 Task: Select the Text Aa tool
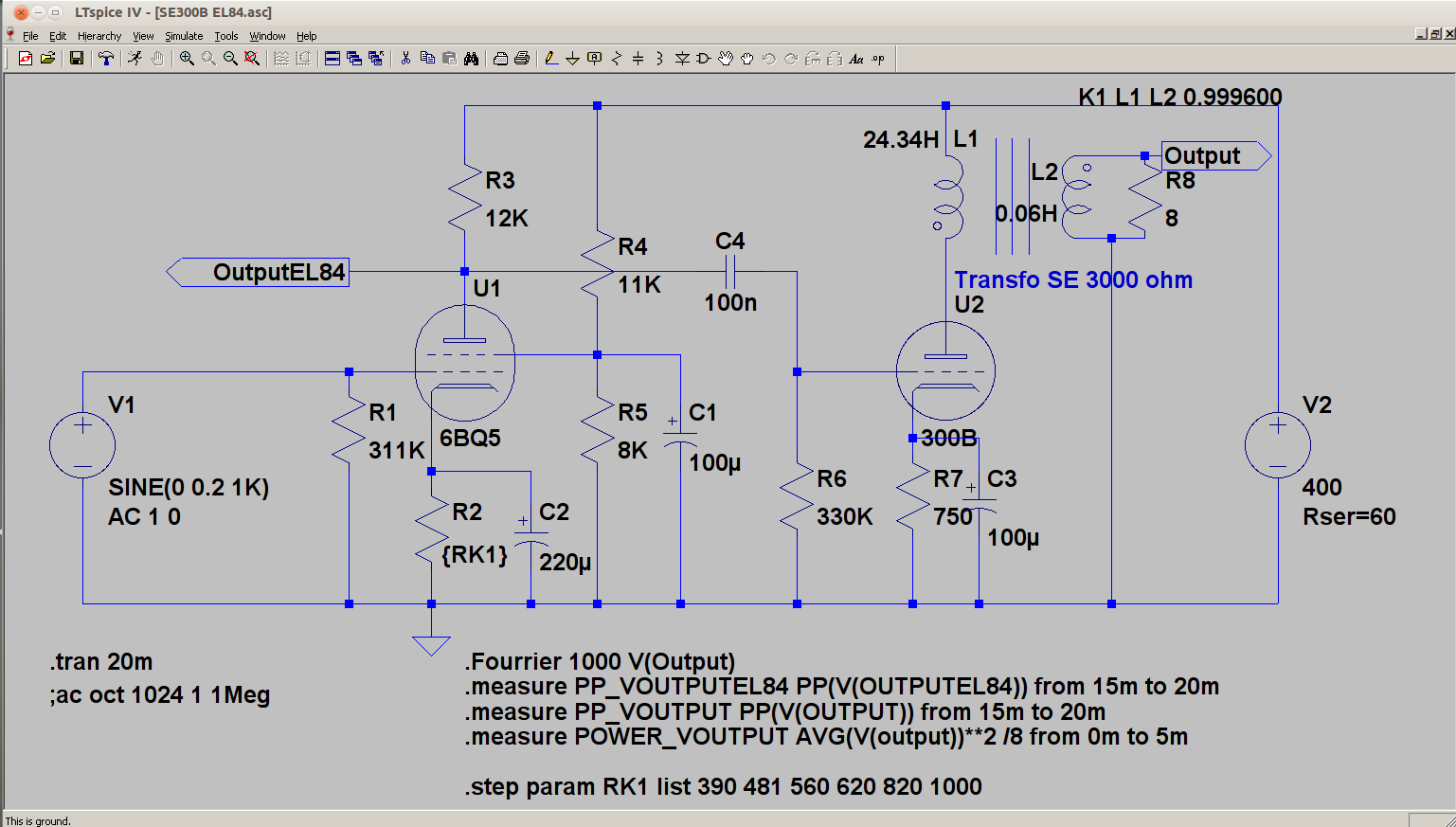pos(856,59)
